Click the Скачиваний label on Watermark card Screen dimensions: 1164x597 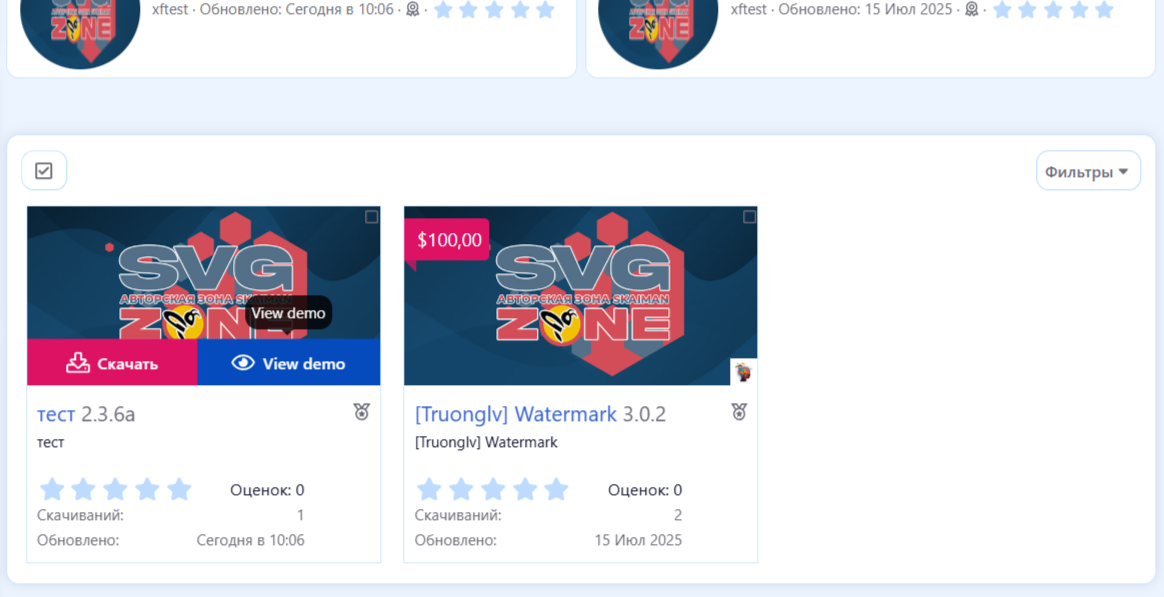458,515
